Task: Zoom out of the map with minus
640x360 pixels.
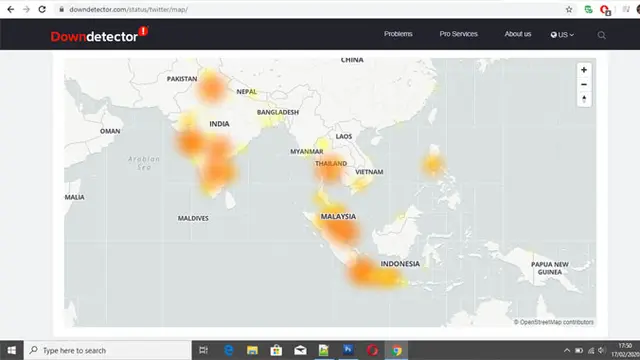Action: [x=584, y=84]
